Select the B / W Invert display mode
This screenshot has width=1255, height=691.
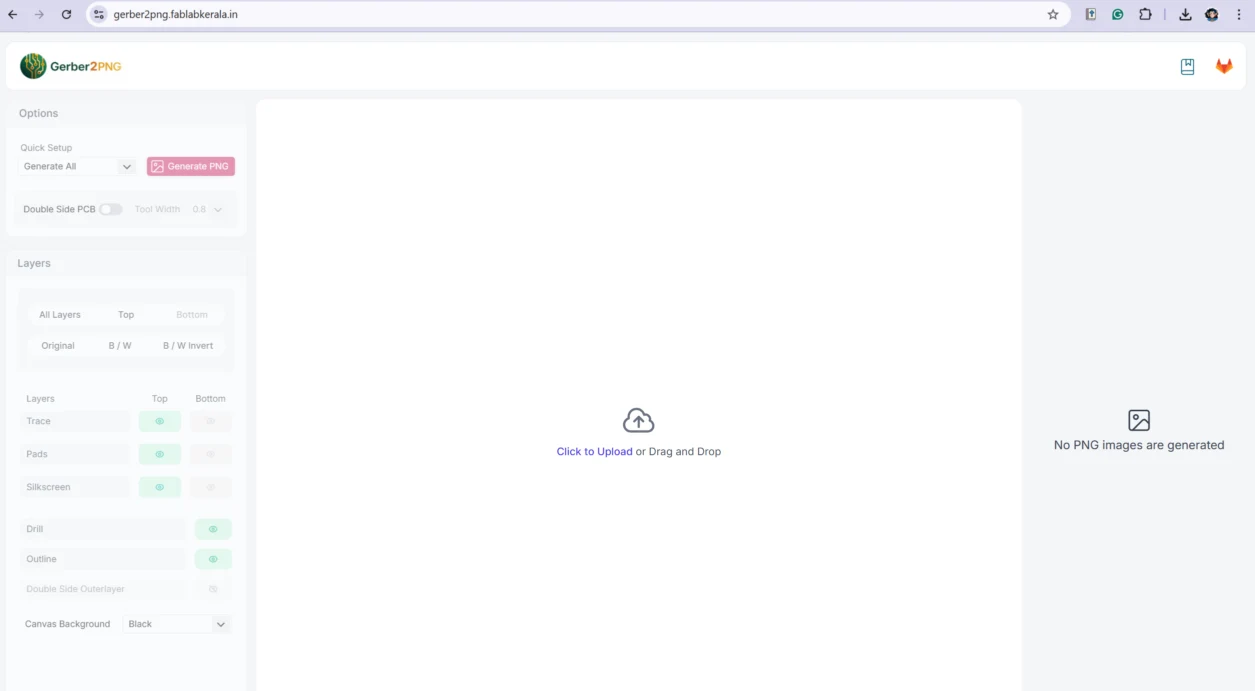187,345
